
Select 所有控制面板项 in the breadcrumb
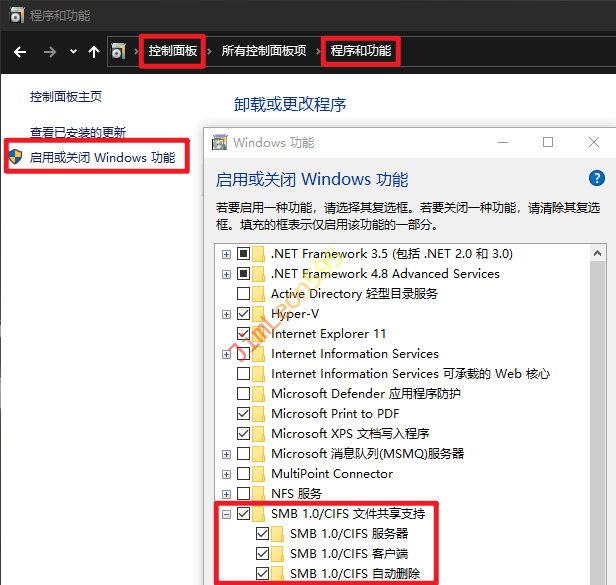pyautogui.click(x=263, y=51)
